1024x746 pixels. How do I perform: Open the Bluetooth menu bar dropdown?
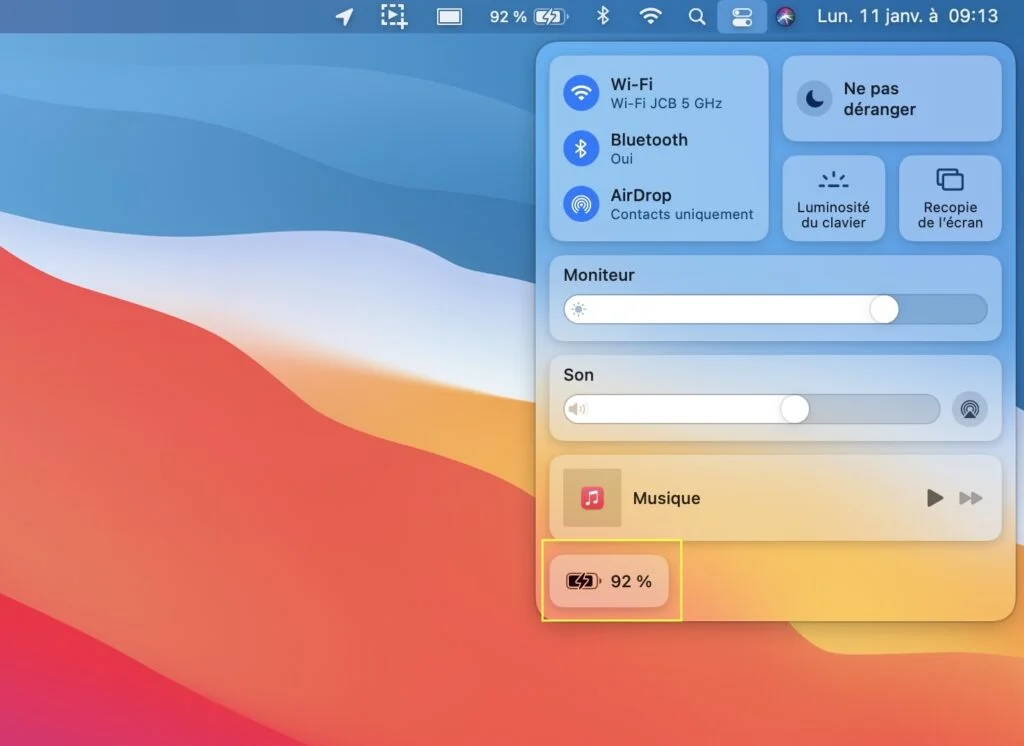pos(603,16)
